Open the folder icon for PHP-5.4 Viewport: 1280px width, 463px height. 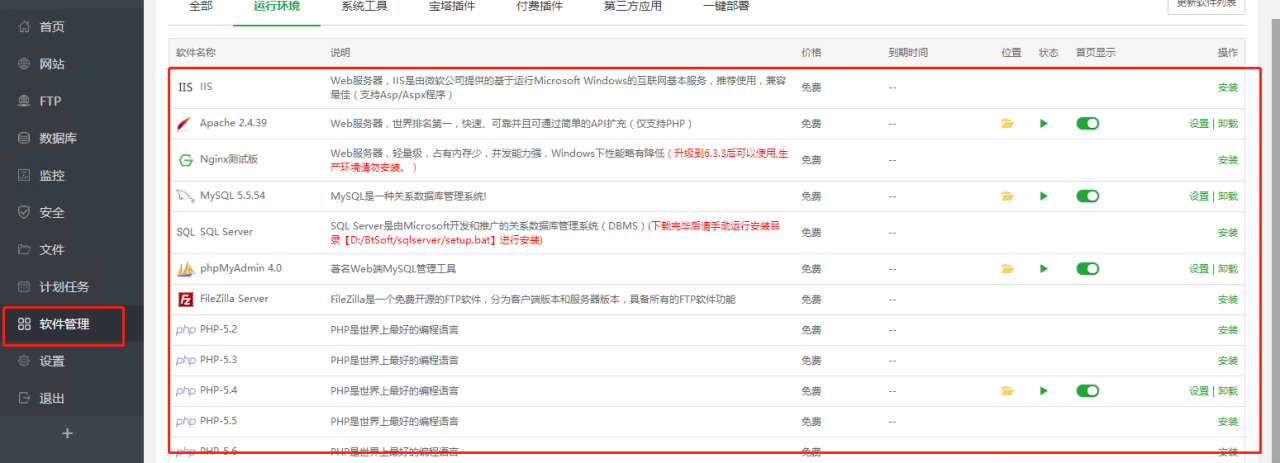pyautogui.click(x=1007, y=391)
